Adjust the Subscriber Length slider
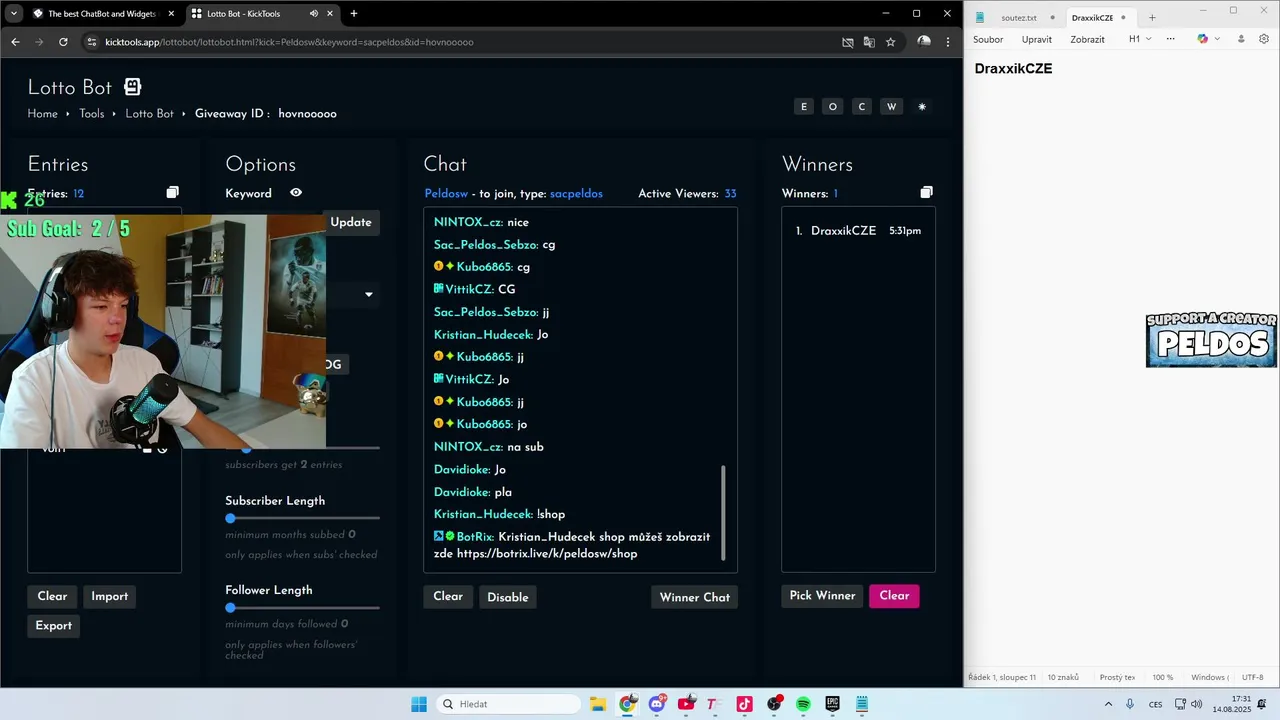The image size is (1280, 720). [x=302, y=518]
